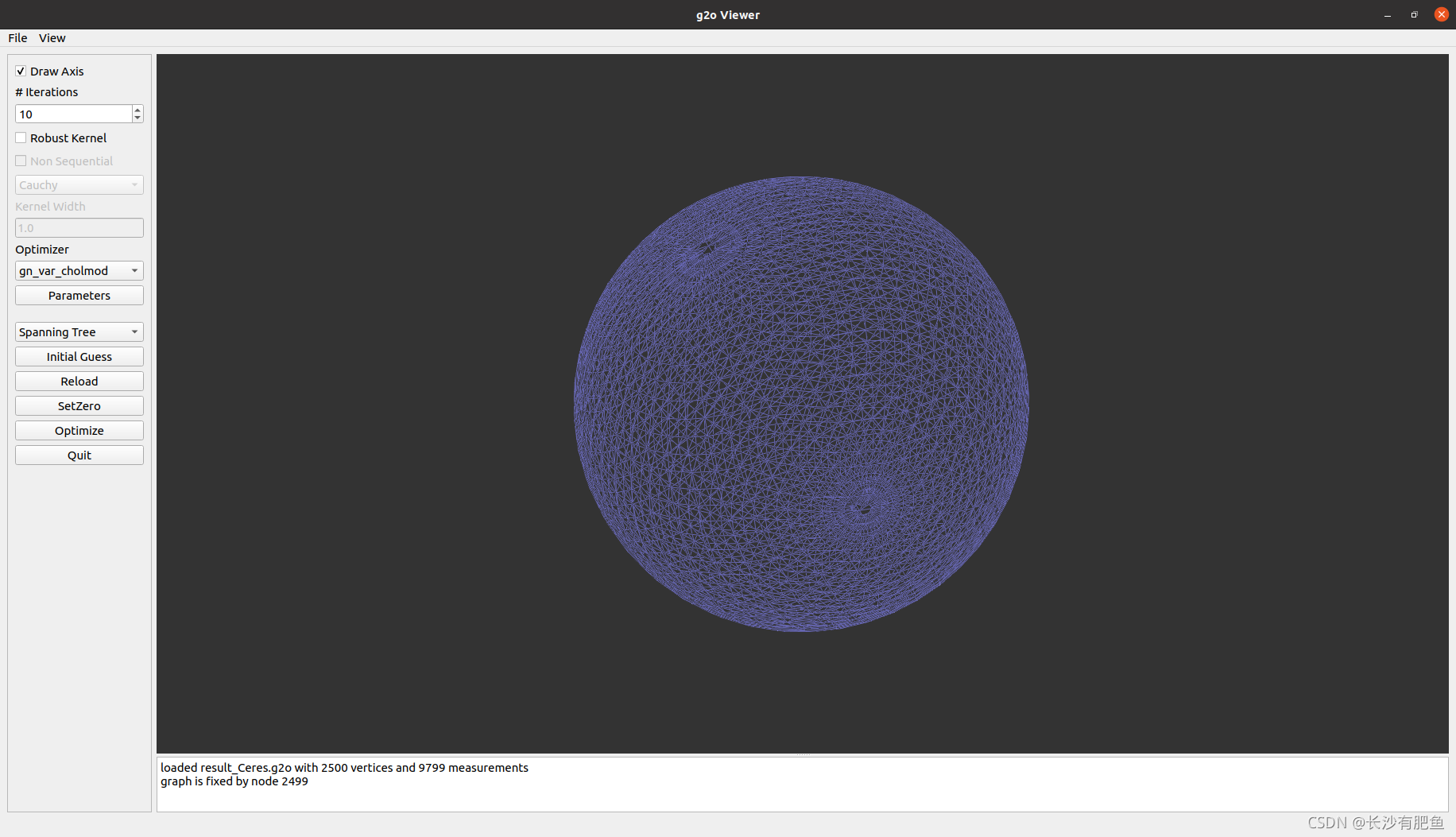1456x837 pixels.
Task: Decrease iterations with the down arrow
Action: click(x=137, y=118)
